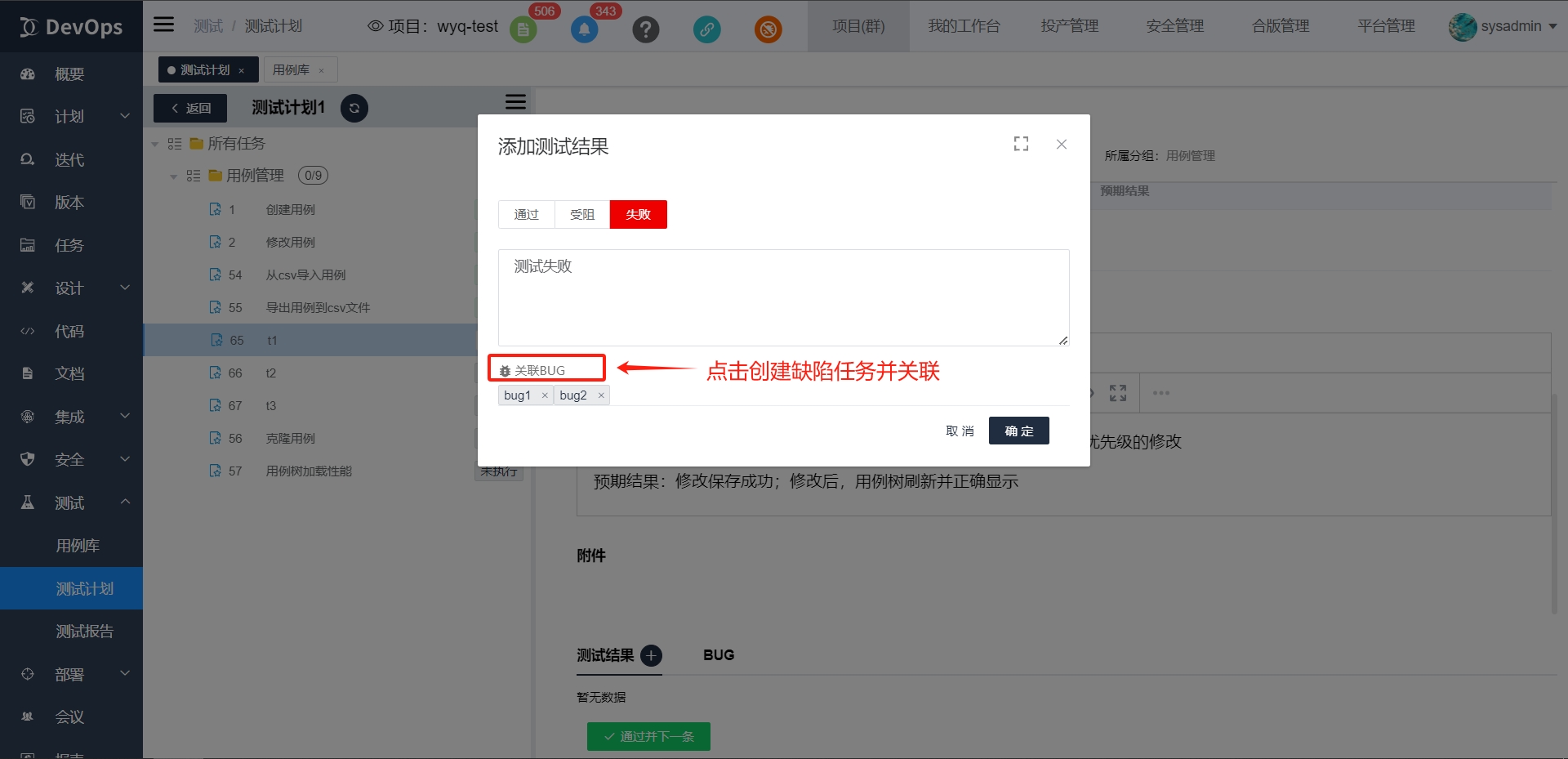
Task: Toggle the hamburger menu beside DevOps logo
Action: tap(164, 25)
